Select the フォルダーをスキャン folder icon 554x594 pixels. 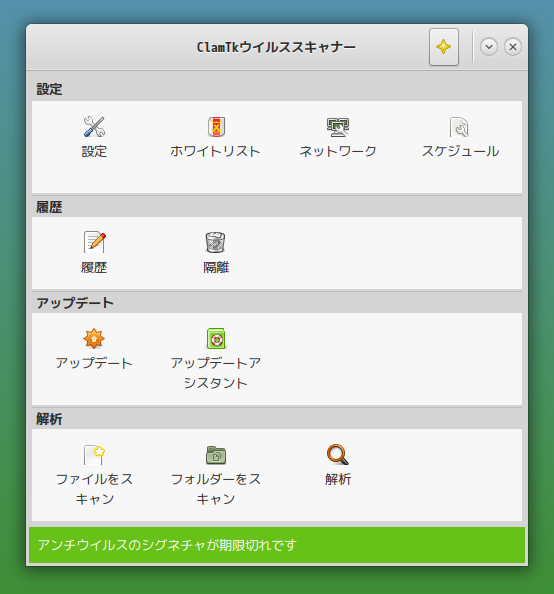tap(216, 455)
